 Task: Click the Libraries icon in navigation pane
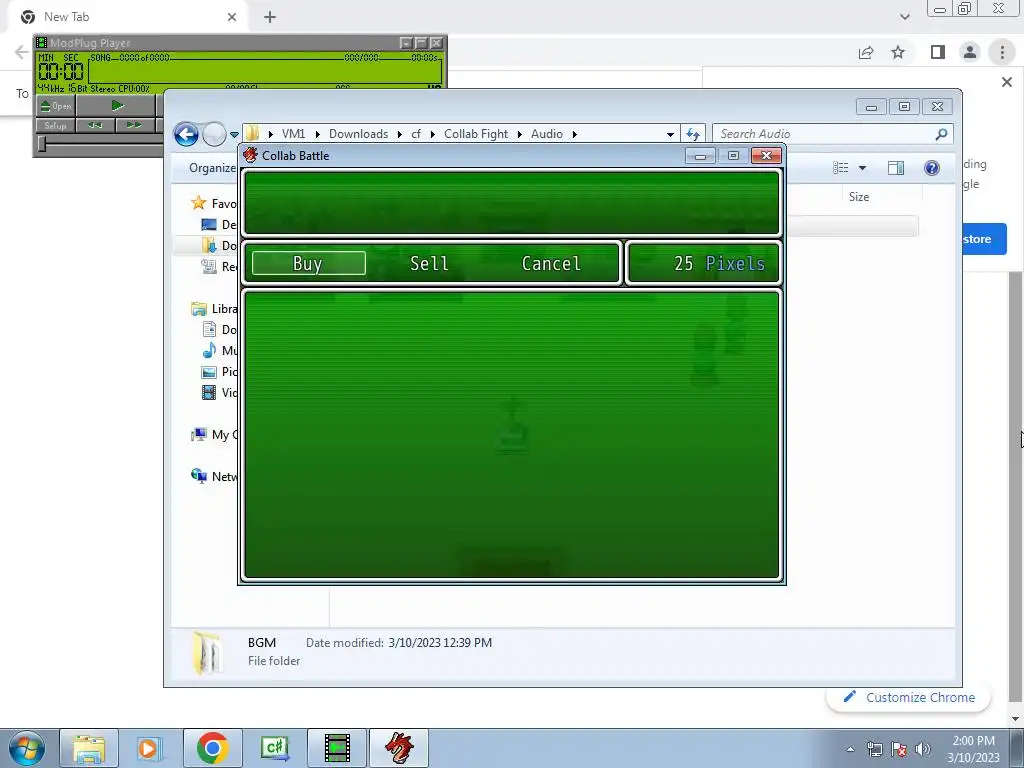(x=199, y=308)
